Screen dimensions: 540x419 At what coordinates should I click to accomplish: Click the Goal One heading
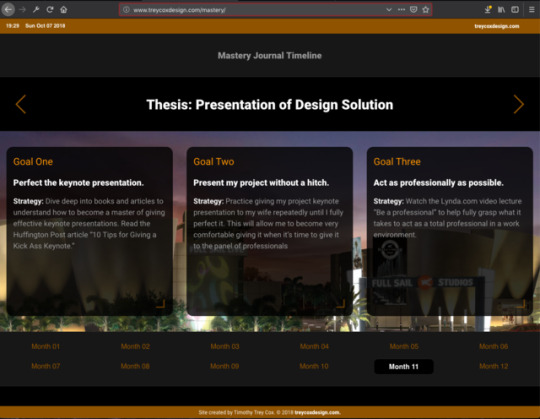click(x=33, y=161)
